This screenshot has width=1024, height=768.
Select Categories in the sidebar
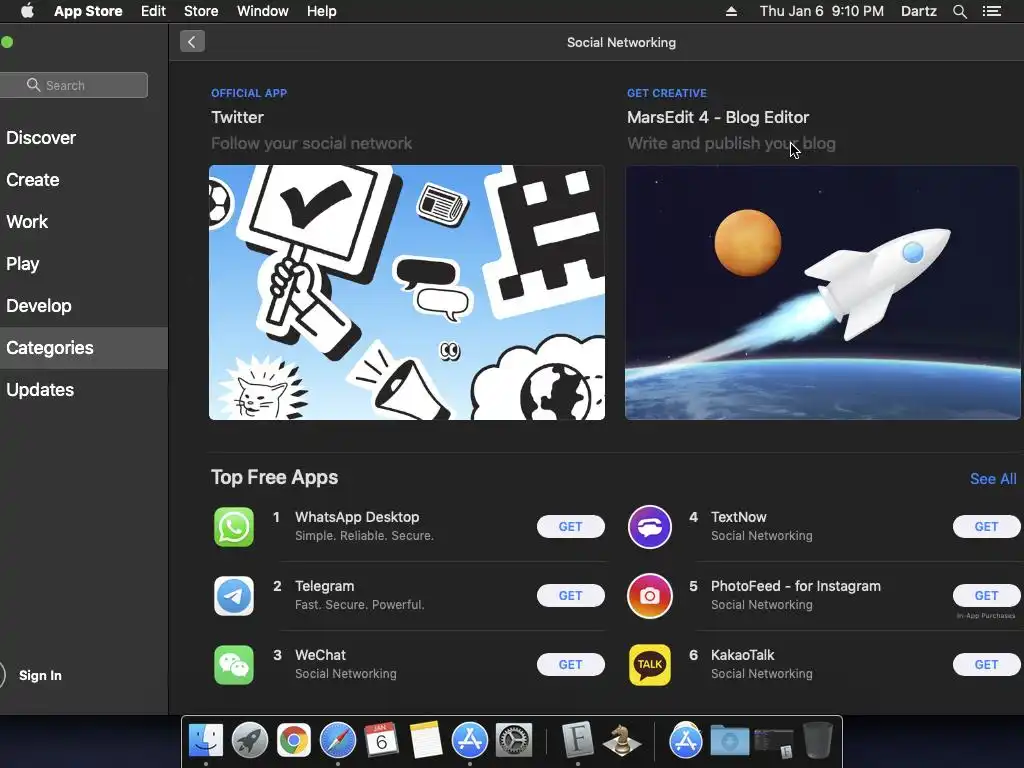tap(84, 347)
